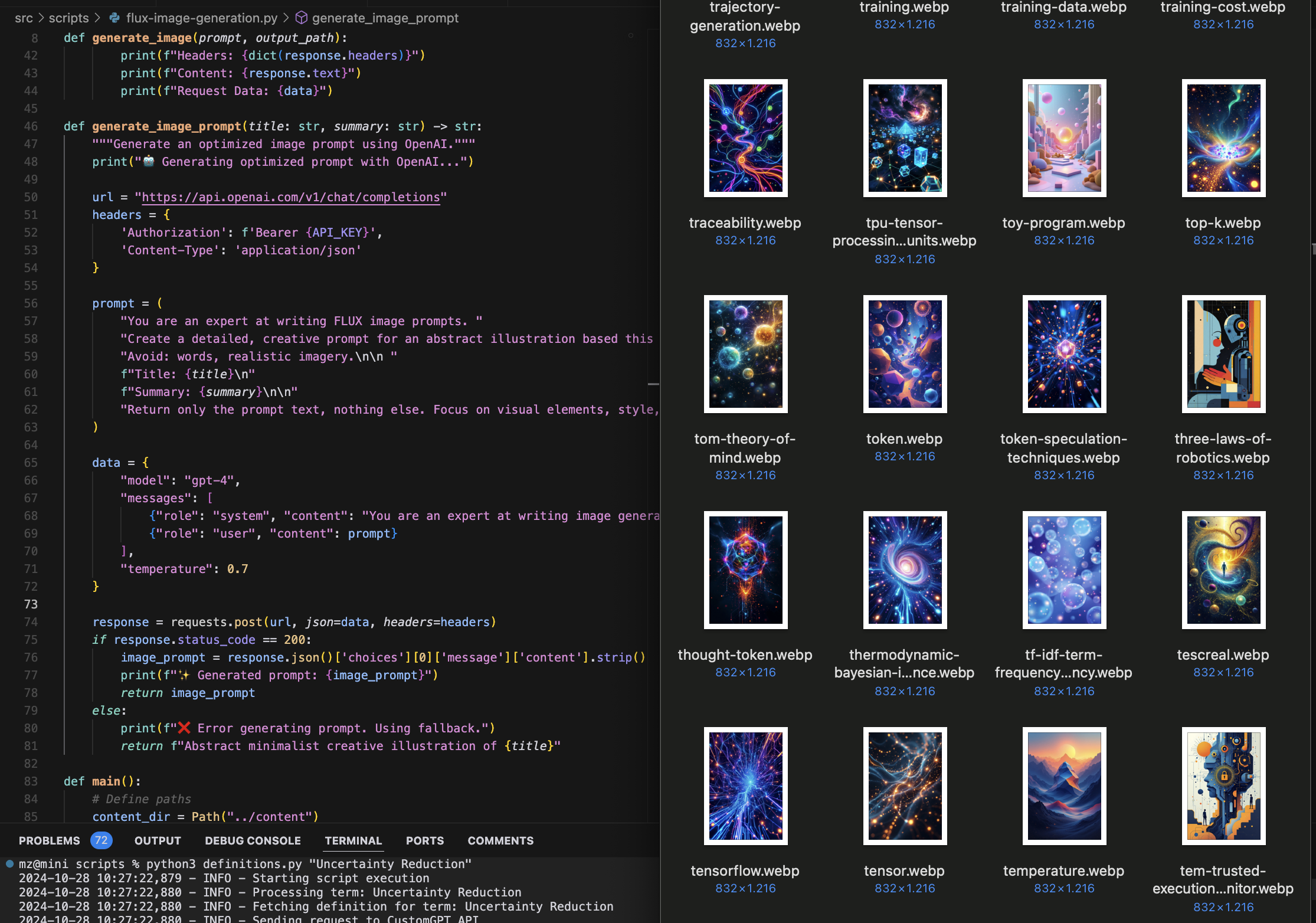Click the function symbol cube icon in breadcrumb
Image resolution: width=1316 pixels, height=923 pixels.
[301, 18]
